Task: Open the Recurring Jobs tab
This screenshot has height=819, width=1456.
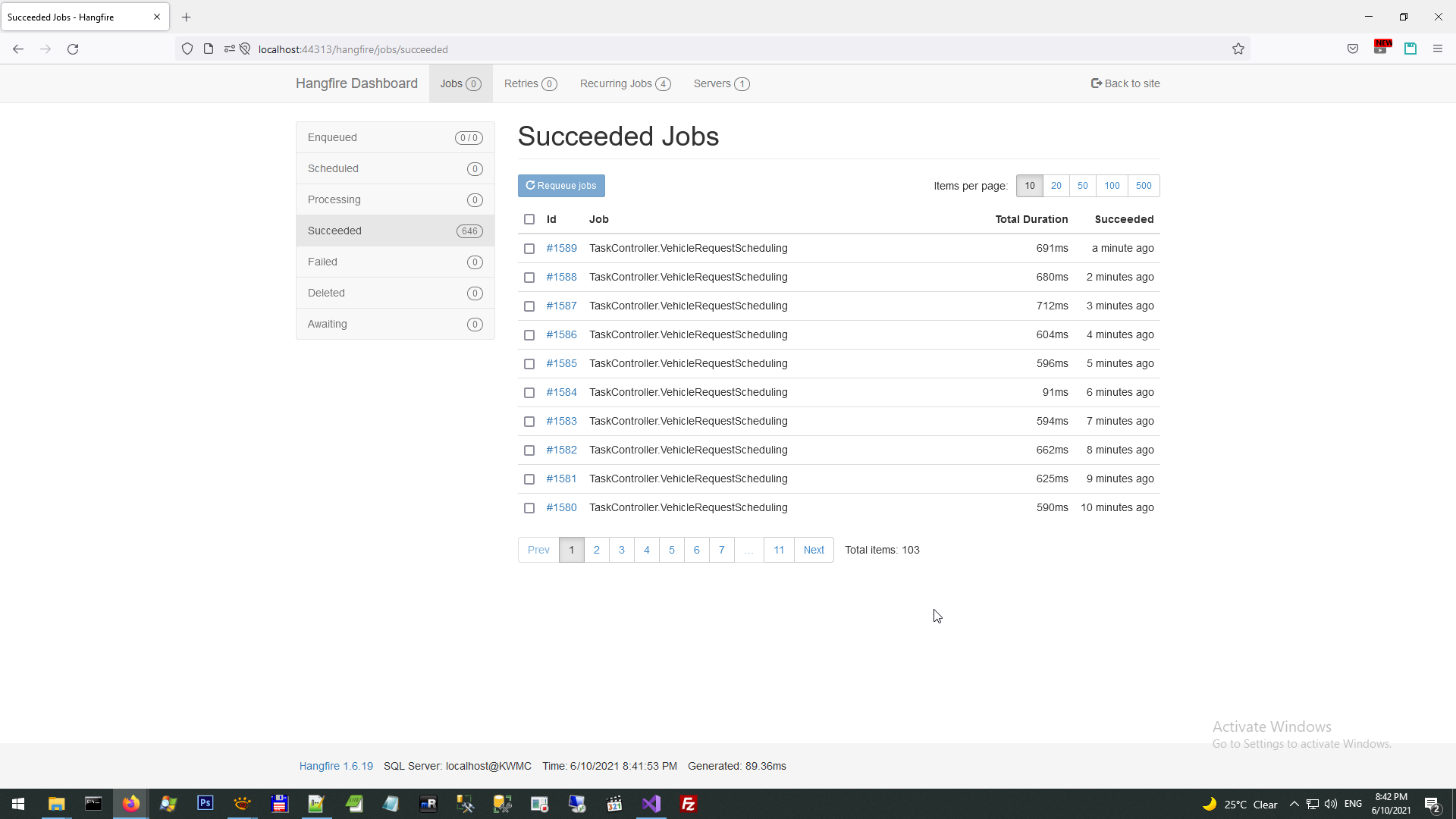Action: [x=625, y=83]
